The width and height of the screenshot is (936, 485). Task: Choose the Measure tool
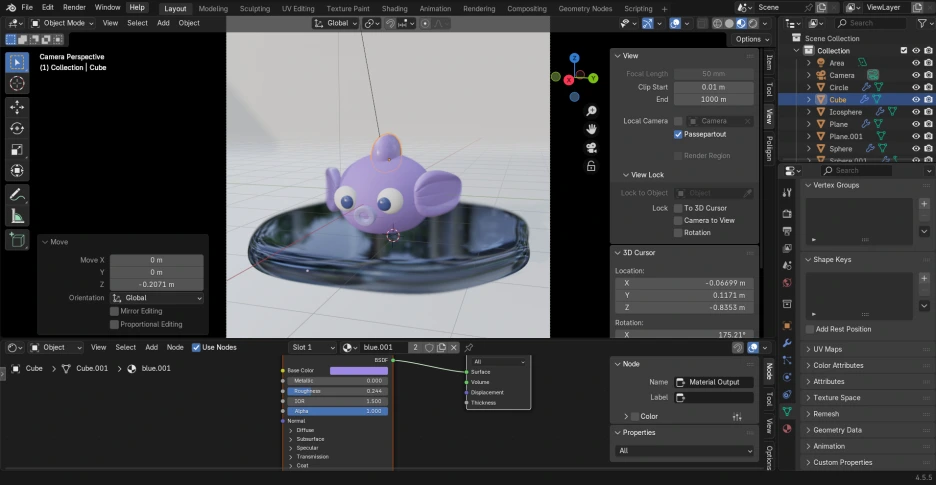(x=17, y=215)
